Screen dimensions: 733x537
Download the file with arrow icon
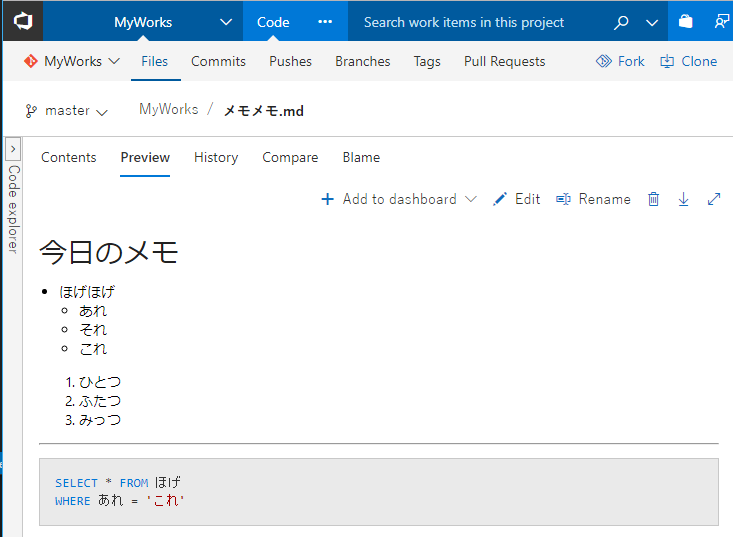pos(684,199)
